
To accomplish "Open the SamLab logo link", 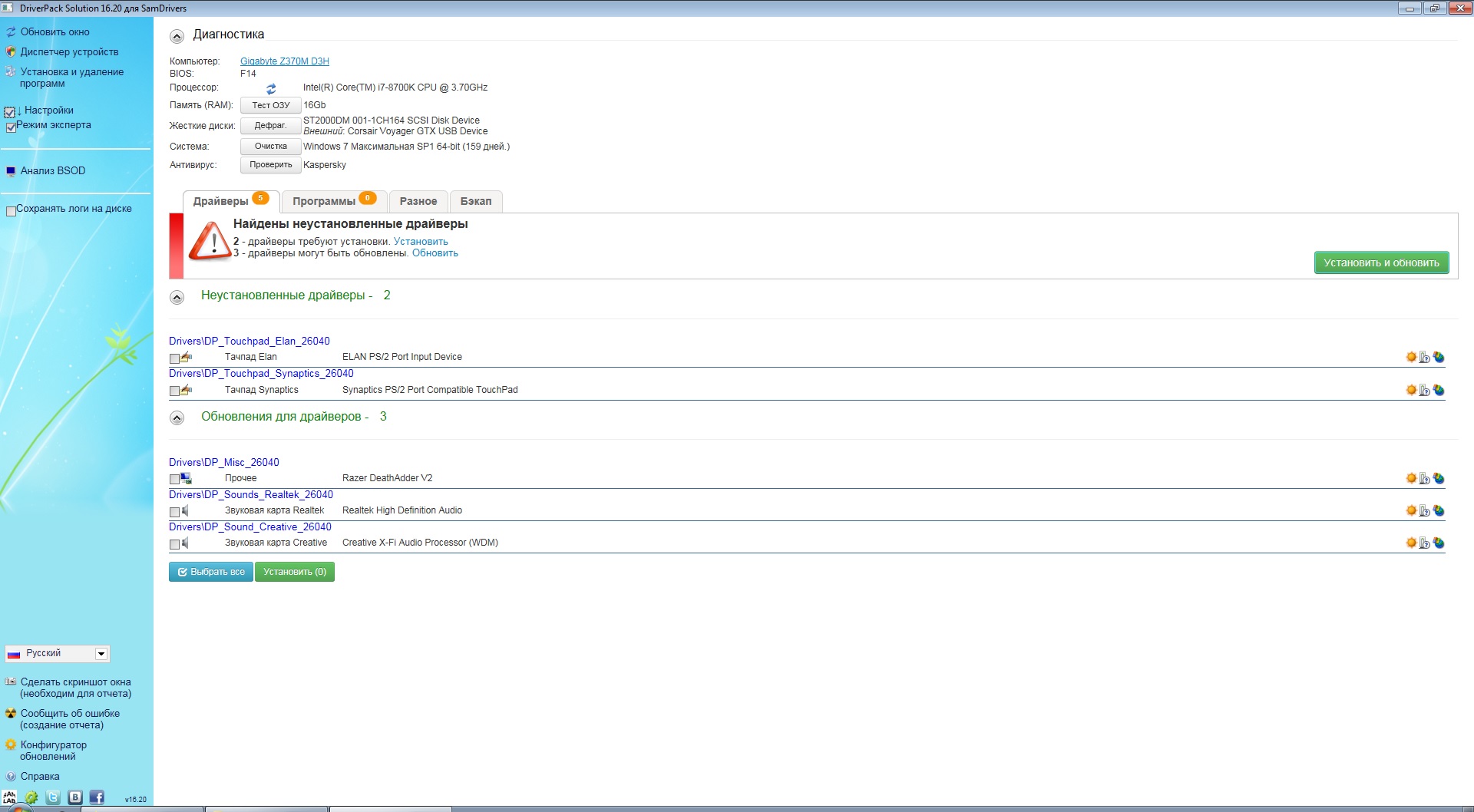I will [9, 797].
